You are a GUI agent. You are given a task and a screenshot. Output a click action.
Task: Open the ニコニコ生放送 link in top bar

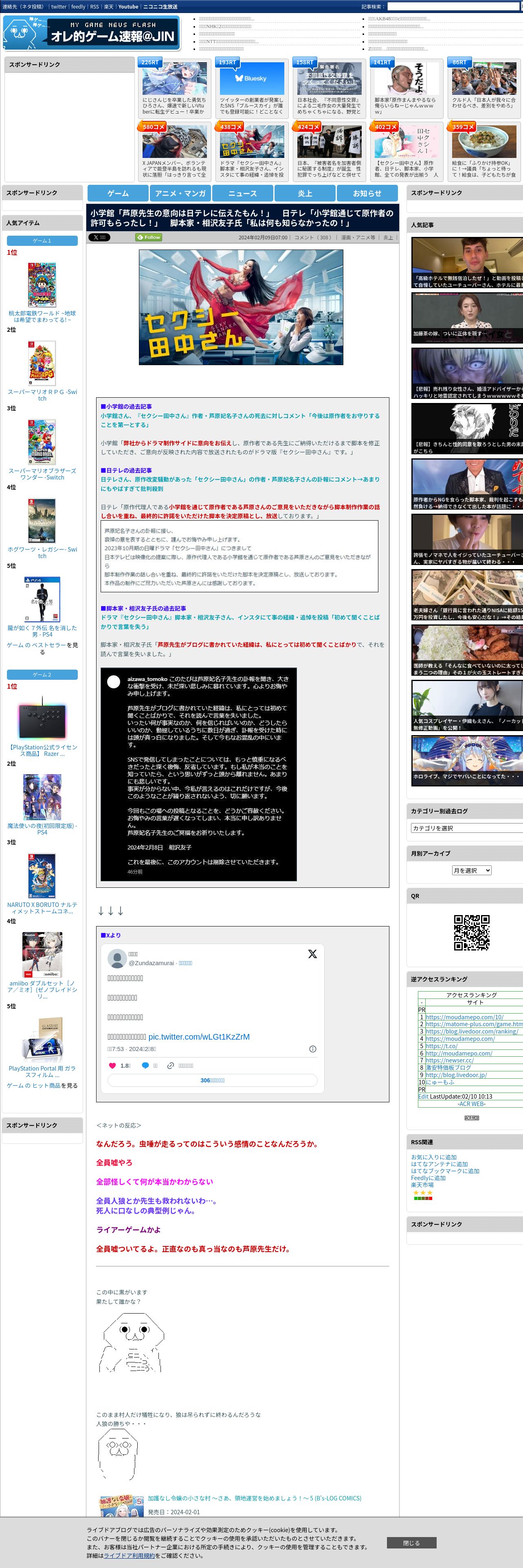[x=160, y=7]
